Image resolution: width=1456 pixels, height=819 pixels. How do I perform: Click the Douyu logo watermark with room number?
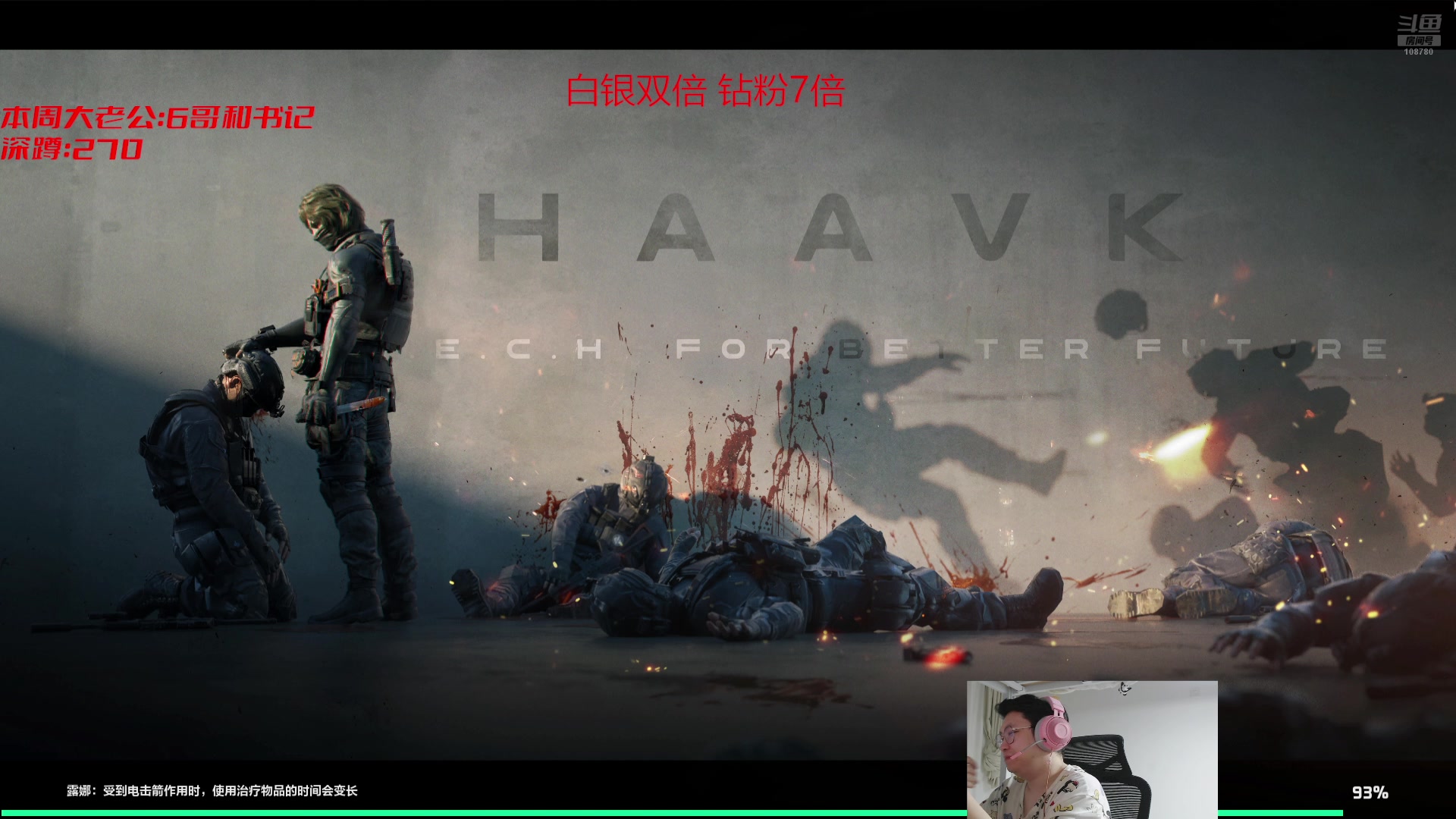pyautogui.click(x=1419, y=36)
